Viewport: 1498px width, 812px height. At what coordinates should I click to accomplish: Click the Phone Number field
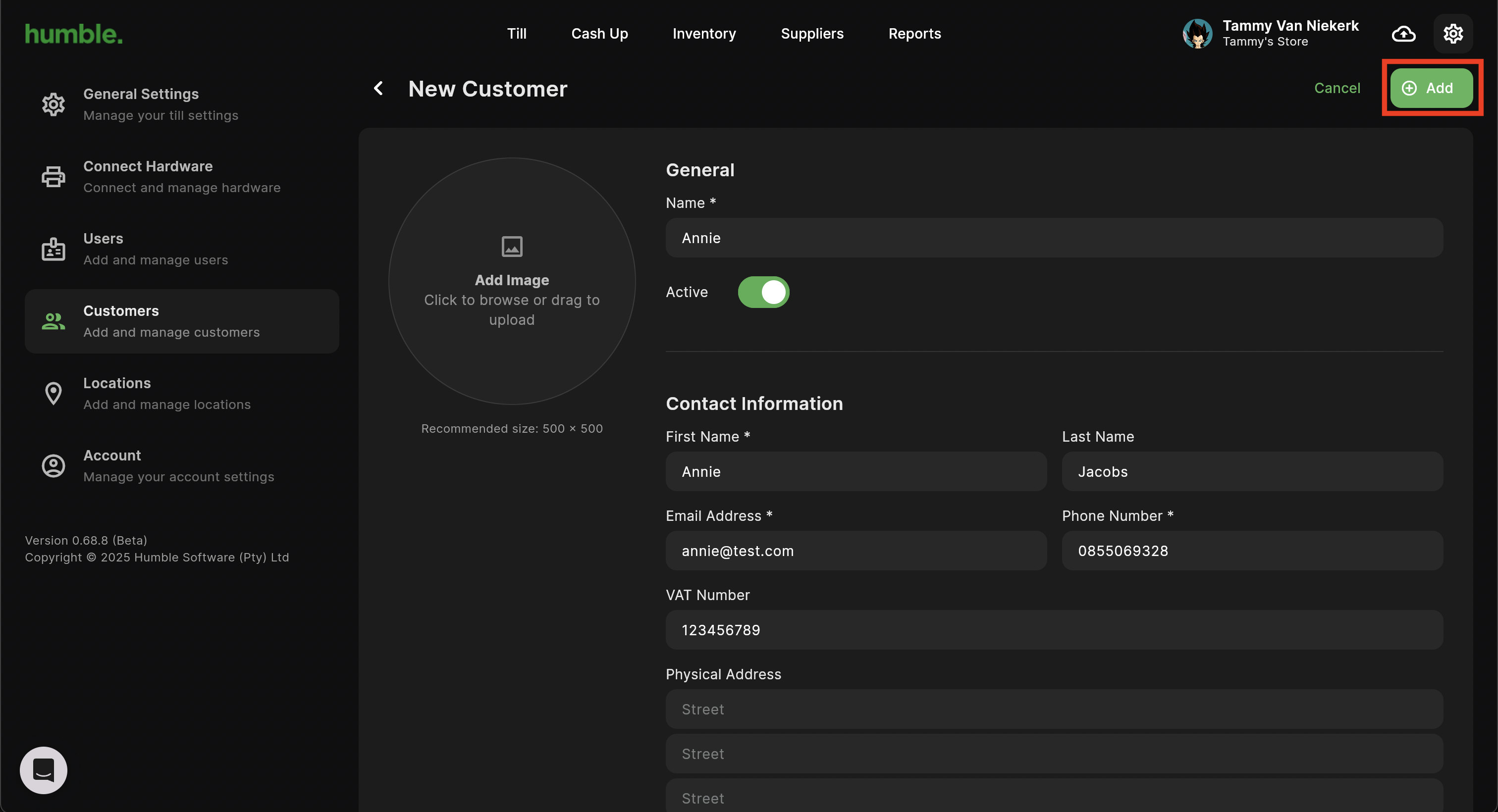pos(1252,551)
